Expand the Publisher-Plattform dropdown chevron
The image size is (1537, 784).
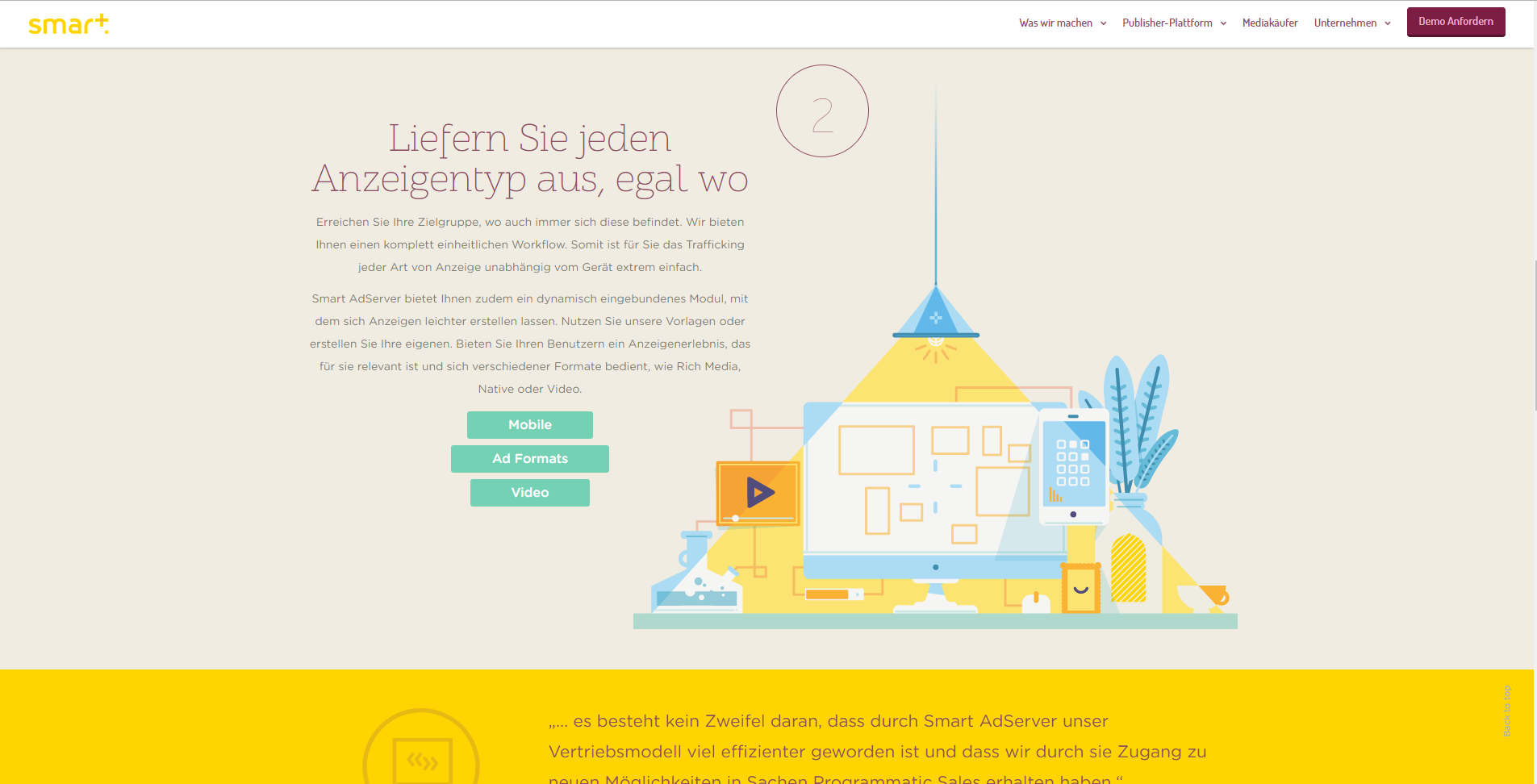click(1223, 23)
